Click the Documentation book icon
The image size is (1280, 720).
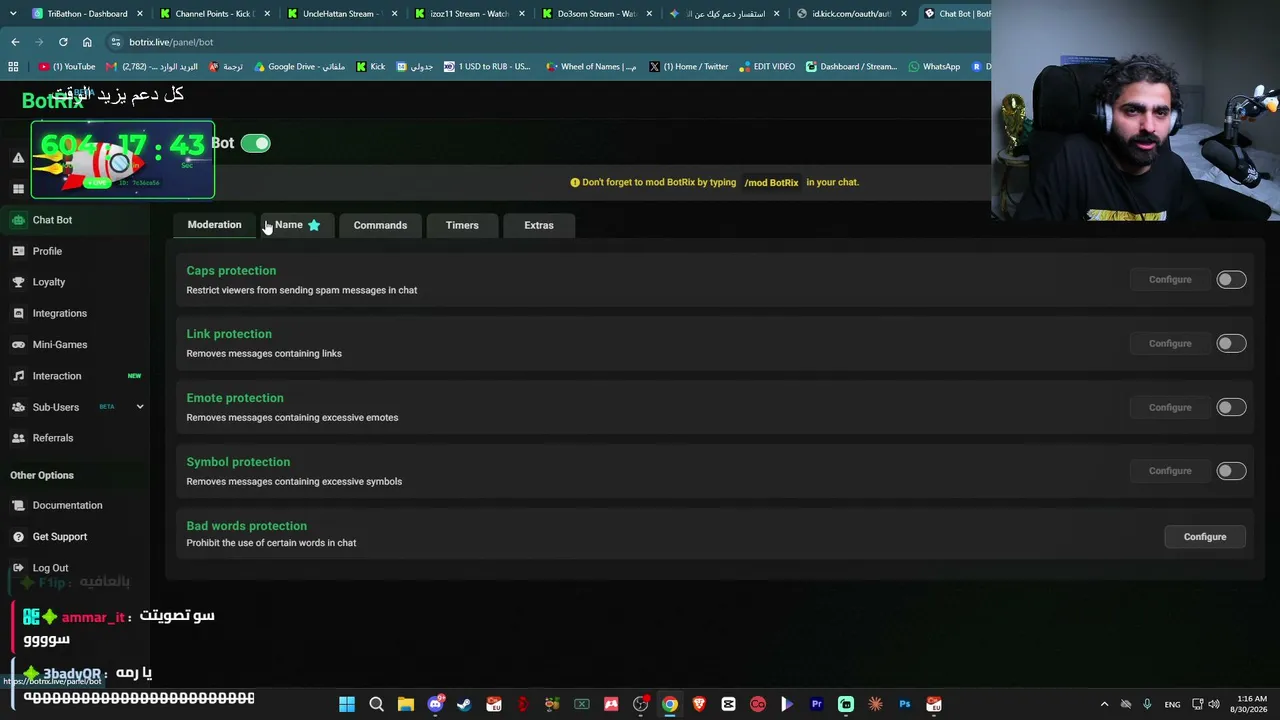pos(18,505)
